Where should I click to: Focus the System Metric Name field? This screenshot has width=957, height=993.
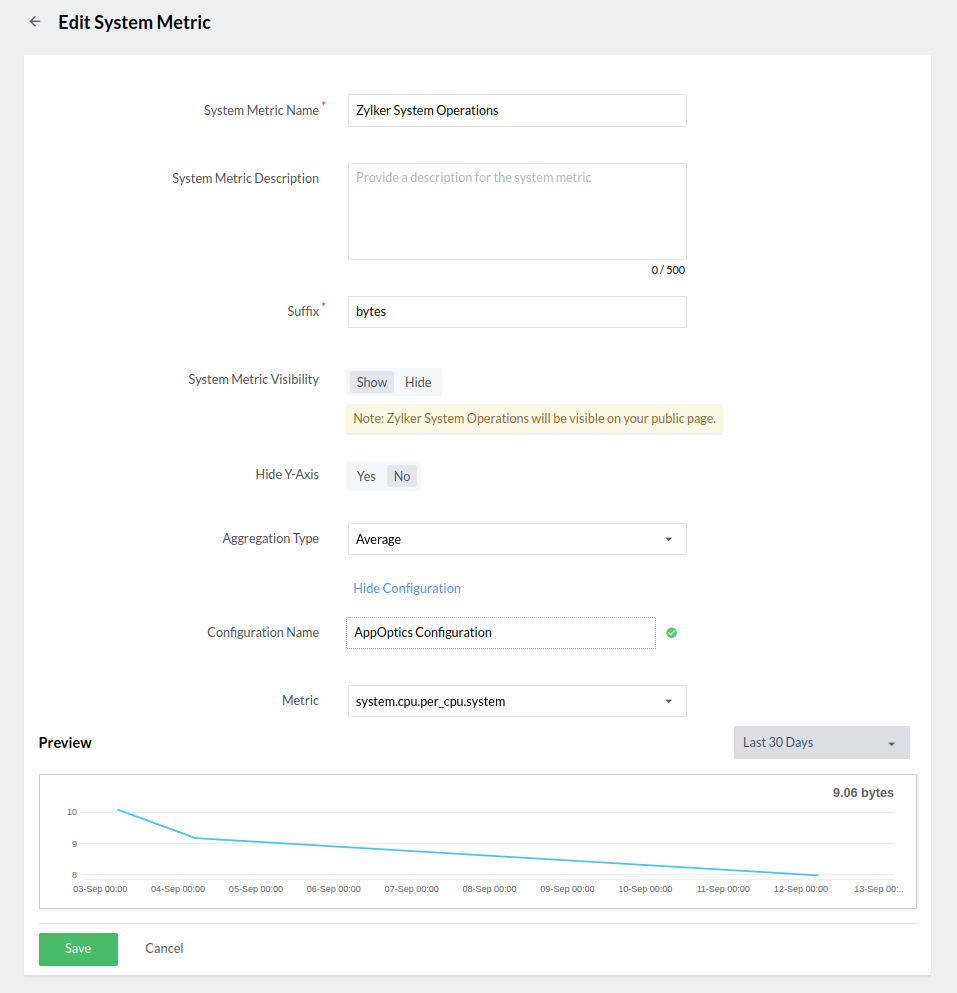516,111
